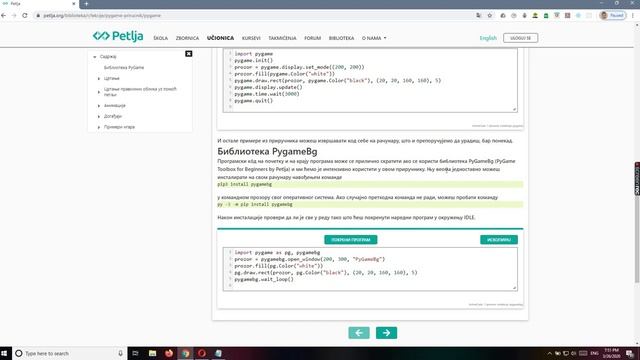Screen dimensions: 640x360
Task: Open the translate page icon in address bar
Action: tap(479, 16)
